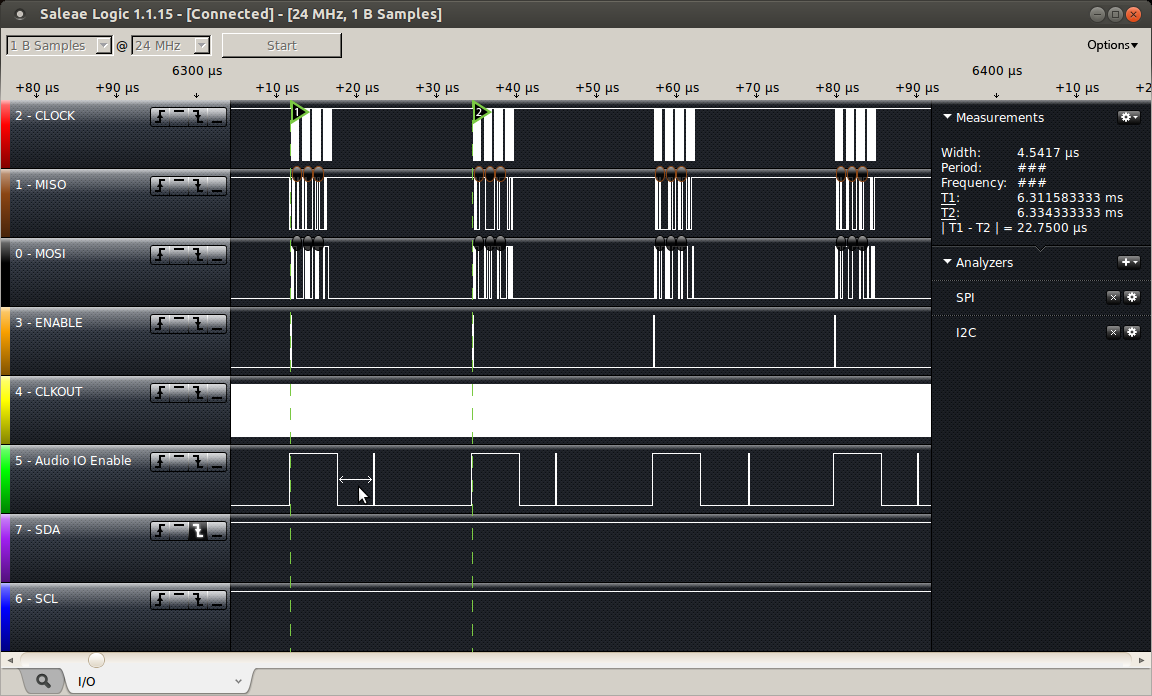Open the add analyzer plus dropdown

pyautogui.click(x=1128, y=262)
